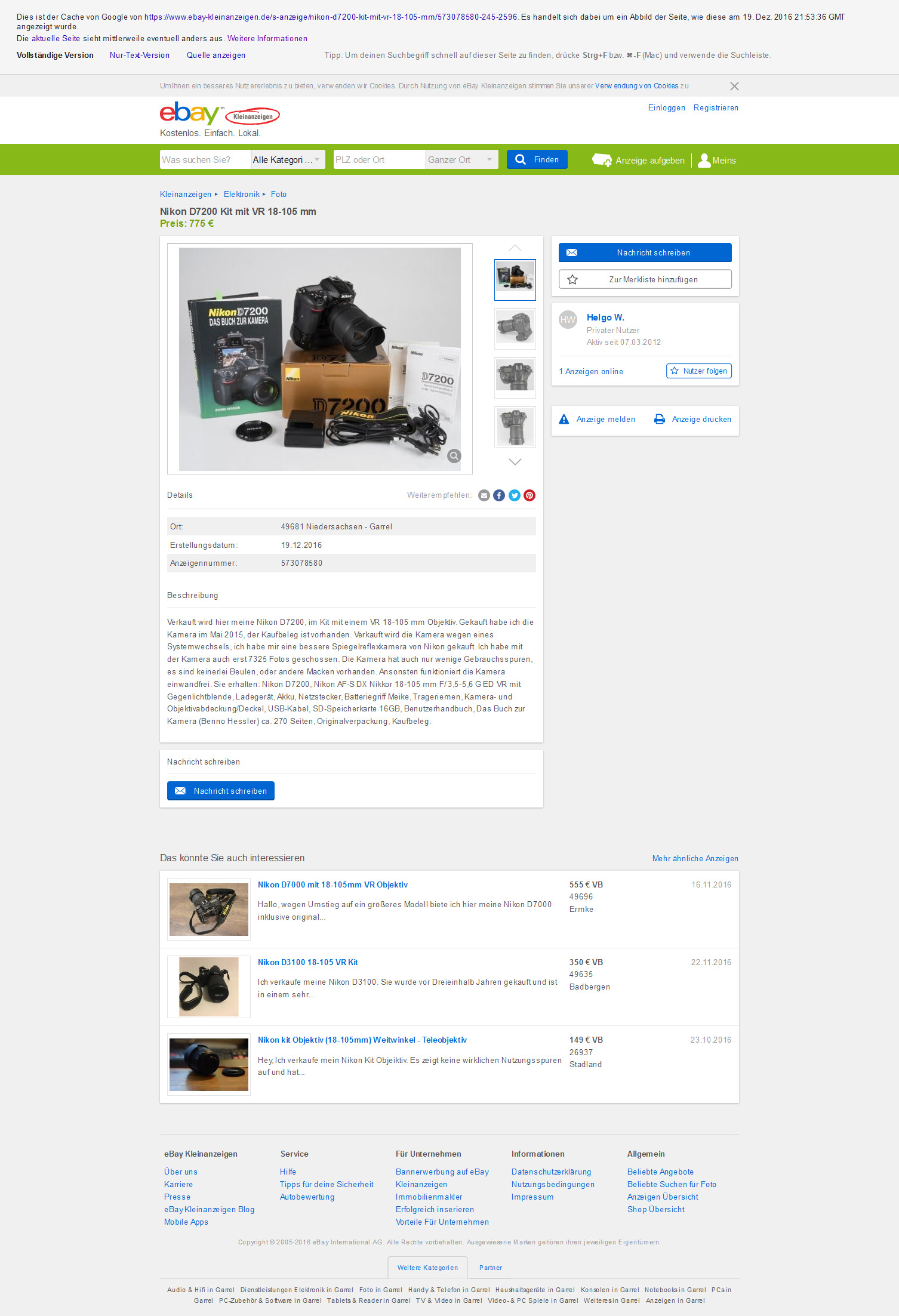Image resolution: width=899 pixels, height=1316 pixels.
Task: Open the Über uns footer link
Action: [181, 1172]
